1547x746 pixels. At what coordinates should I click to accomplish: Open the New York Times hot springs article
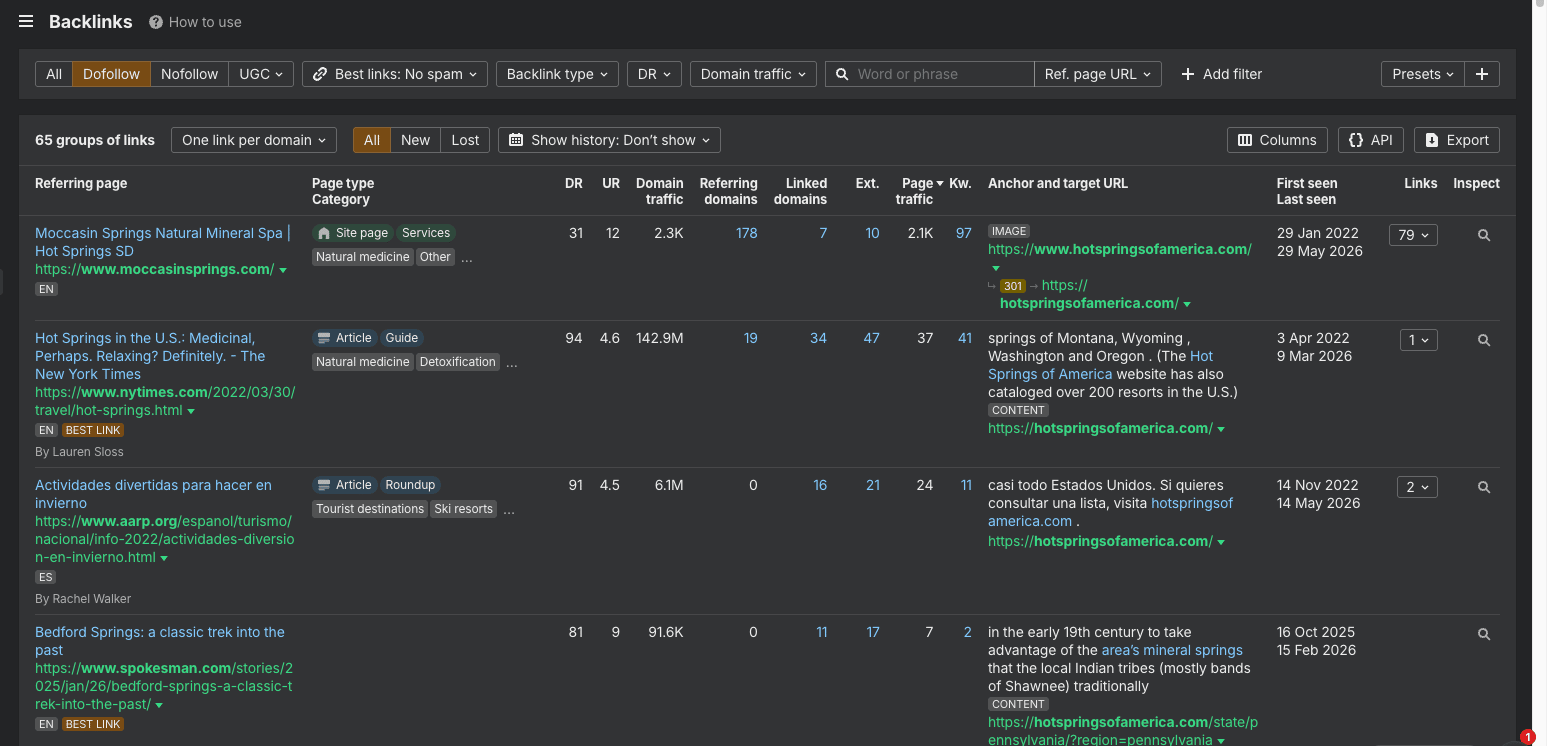pyautogui.click(x=150, y=356)
